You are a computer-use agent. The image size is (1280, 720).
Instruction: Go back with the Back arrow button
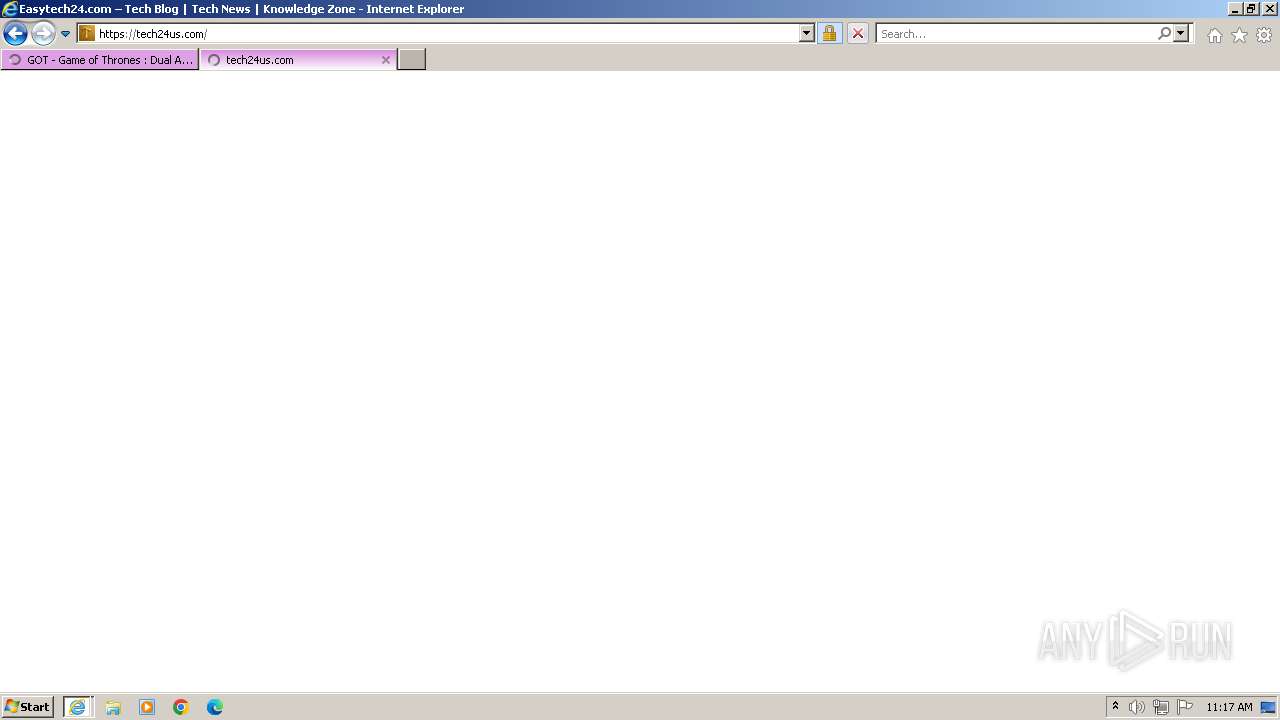(15, 34)
